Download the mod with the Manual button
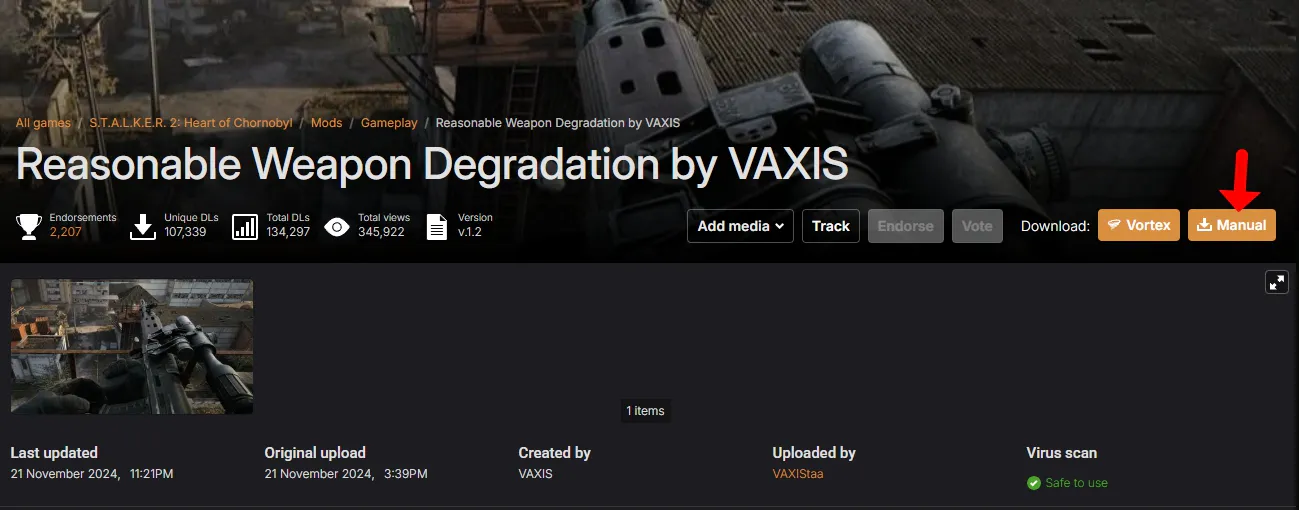The width and height of the screenshot is (1299, 510). [x=1232, y=226]
